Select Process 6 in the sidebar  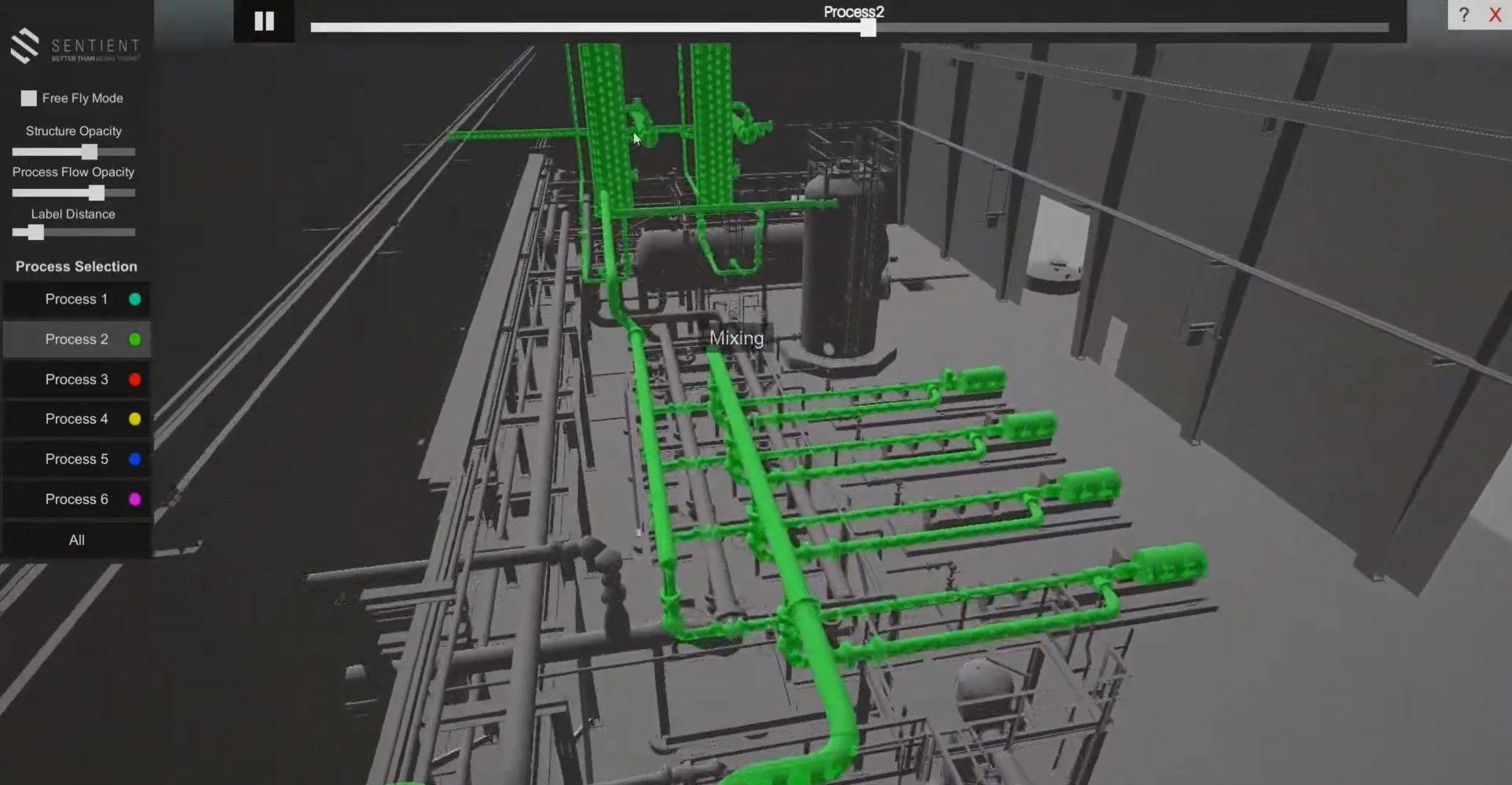pos(76,498)
